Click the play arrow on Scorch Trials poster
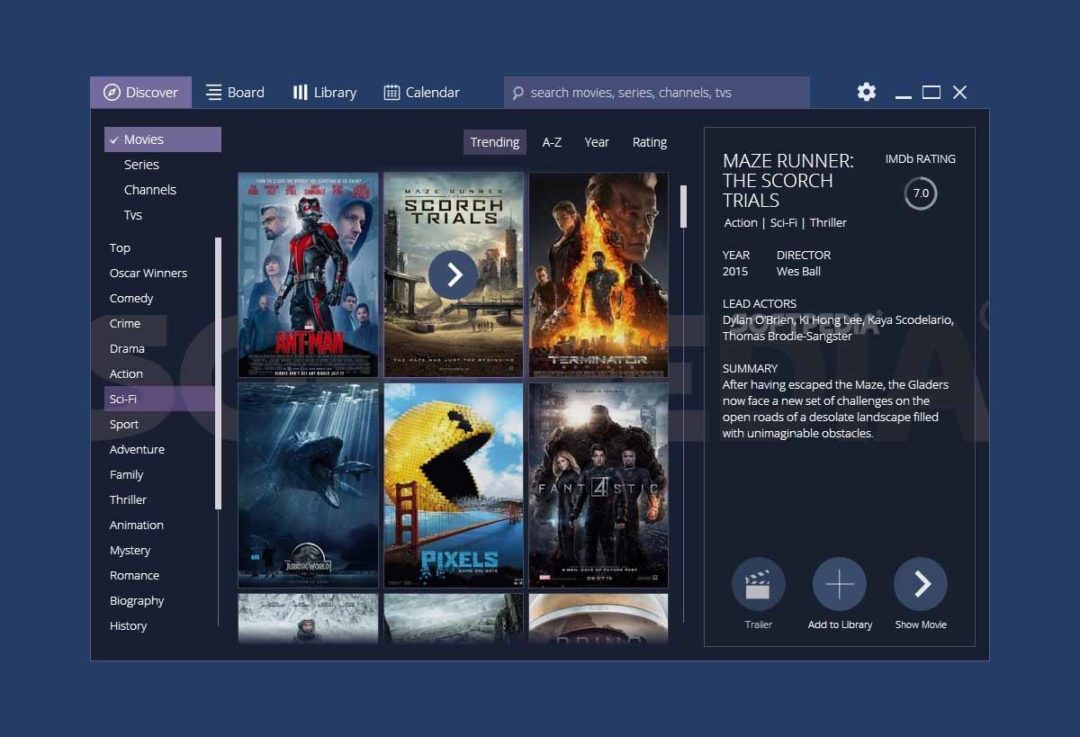 (x=454, y=275)
